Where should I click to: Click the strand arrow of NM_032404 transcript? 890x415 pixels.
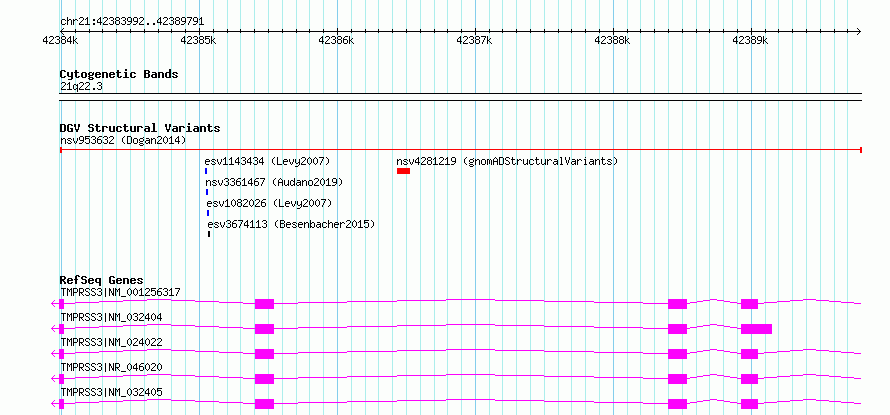[54, 329]
